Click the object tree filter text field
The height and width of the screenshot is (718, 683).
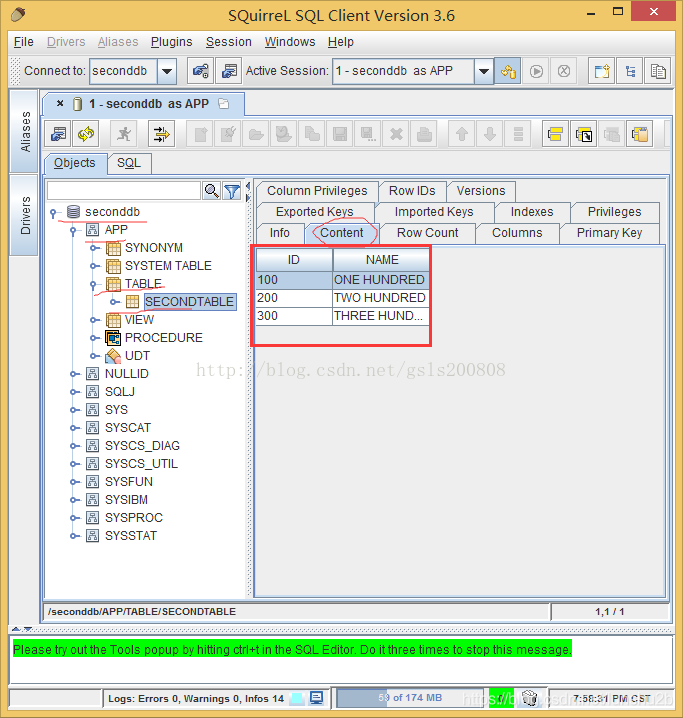pos(124,191)
